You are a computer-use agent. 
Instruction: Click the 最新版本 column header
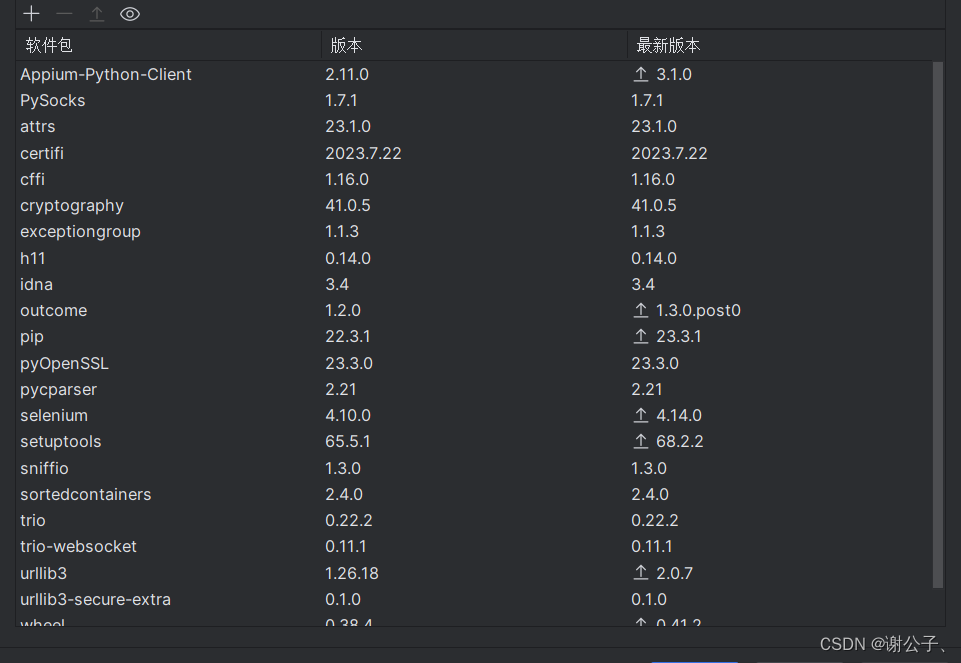pos(668,44)
